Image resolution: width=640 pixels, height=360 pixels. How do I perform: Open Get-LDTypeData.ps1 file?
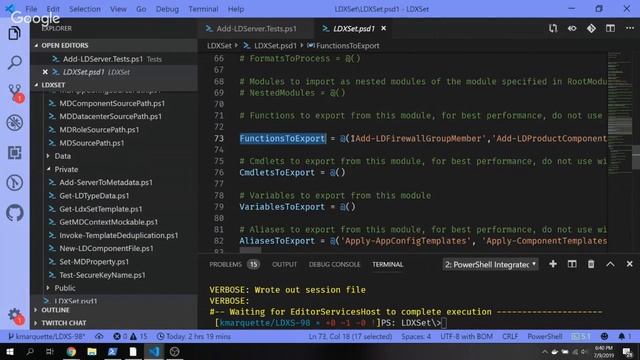94,196
